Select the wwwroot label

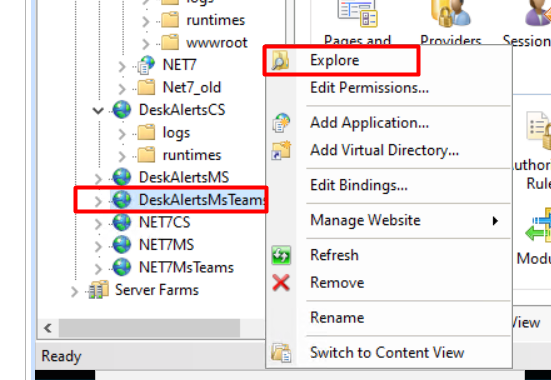pyautogui.click(x=217, y=42)
